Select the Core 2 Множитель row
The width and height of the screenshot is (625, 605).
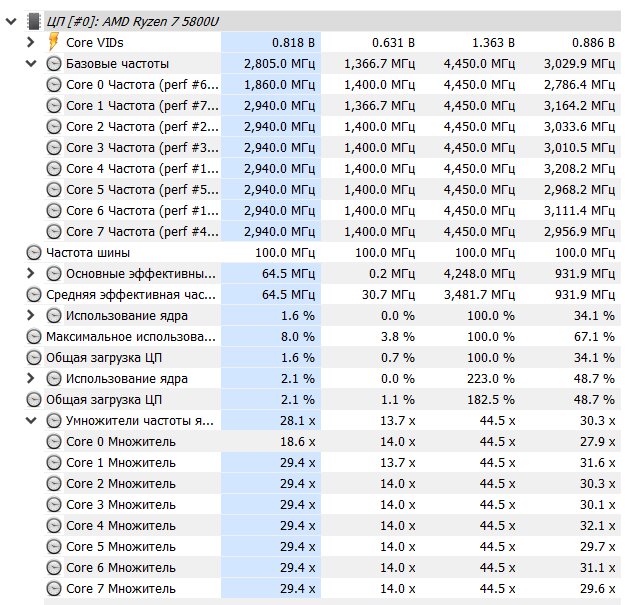(x=331, y=483)
